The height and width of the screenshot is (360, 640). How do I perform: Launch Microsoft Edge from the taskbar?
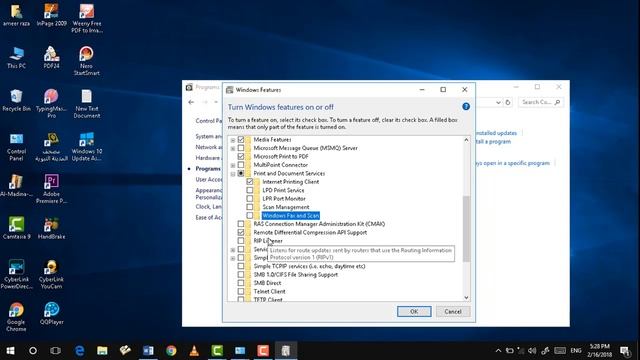[x=79, y=351]
